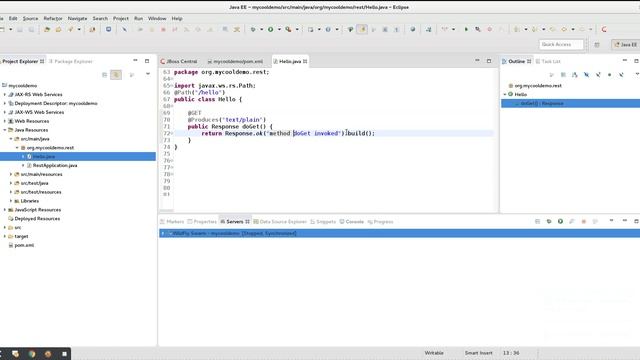Click the blue monitor console icon in toolbar

click(x=108, y=29)
